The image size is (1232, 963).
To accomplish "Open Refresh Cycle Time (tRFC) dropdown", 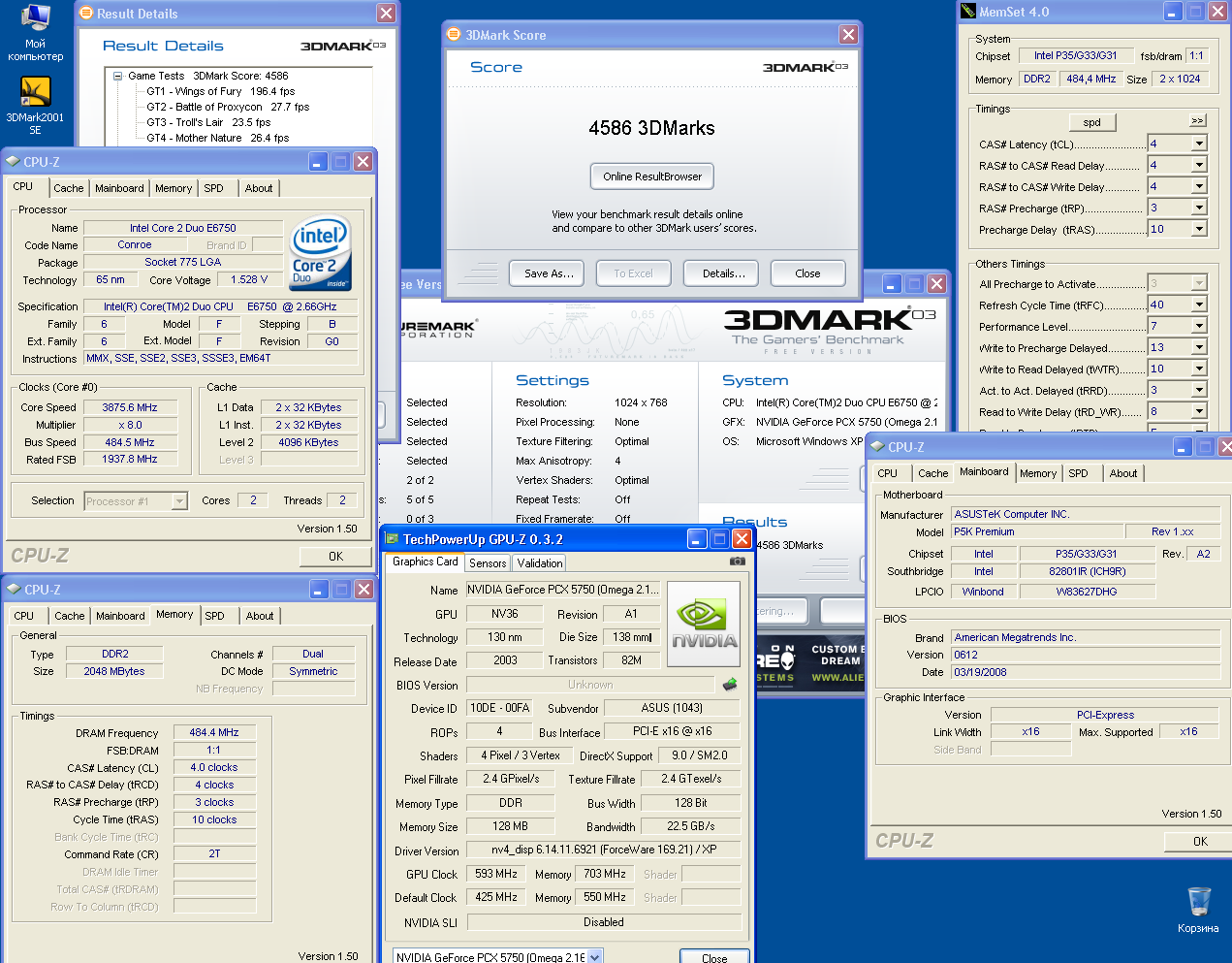I will (1199, 305).
